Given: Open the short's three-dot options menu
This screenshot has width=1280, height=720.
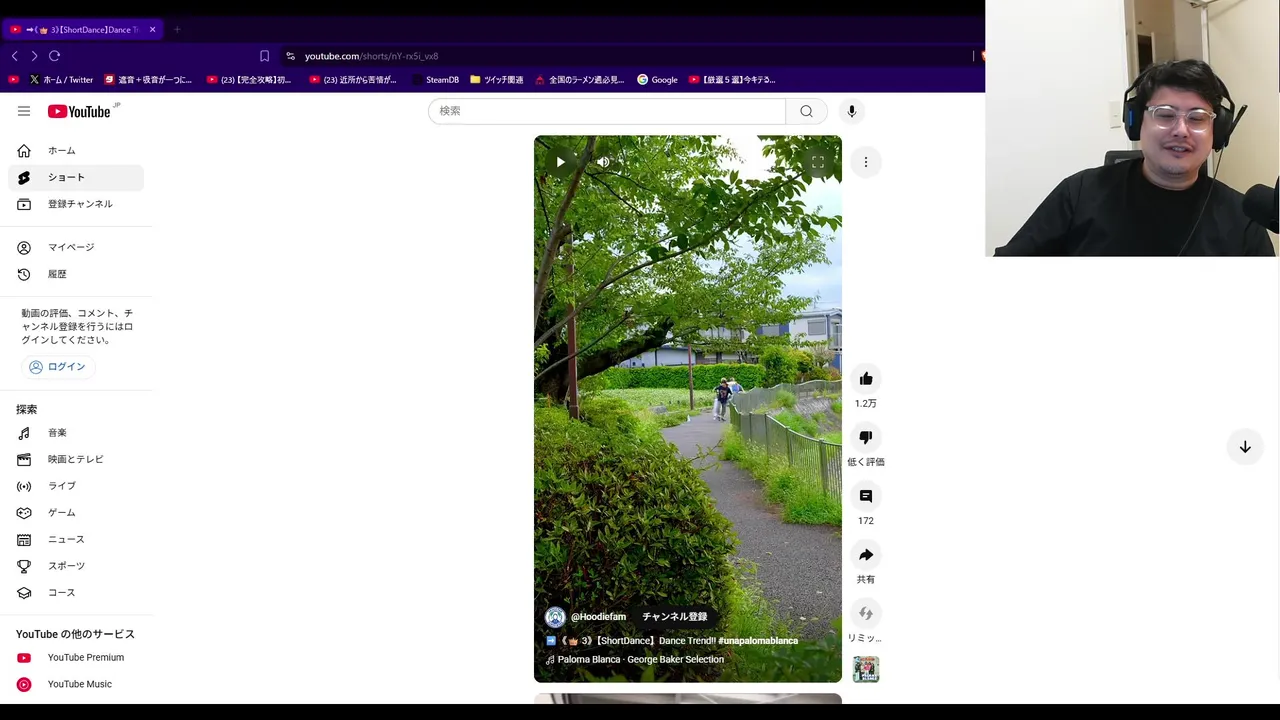Looking at the screenshot, I should coord(866,162).
